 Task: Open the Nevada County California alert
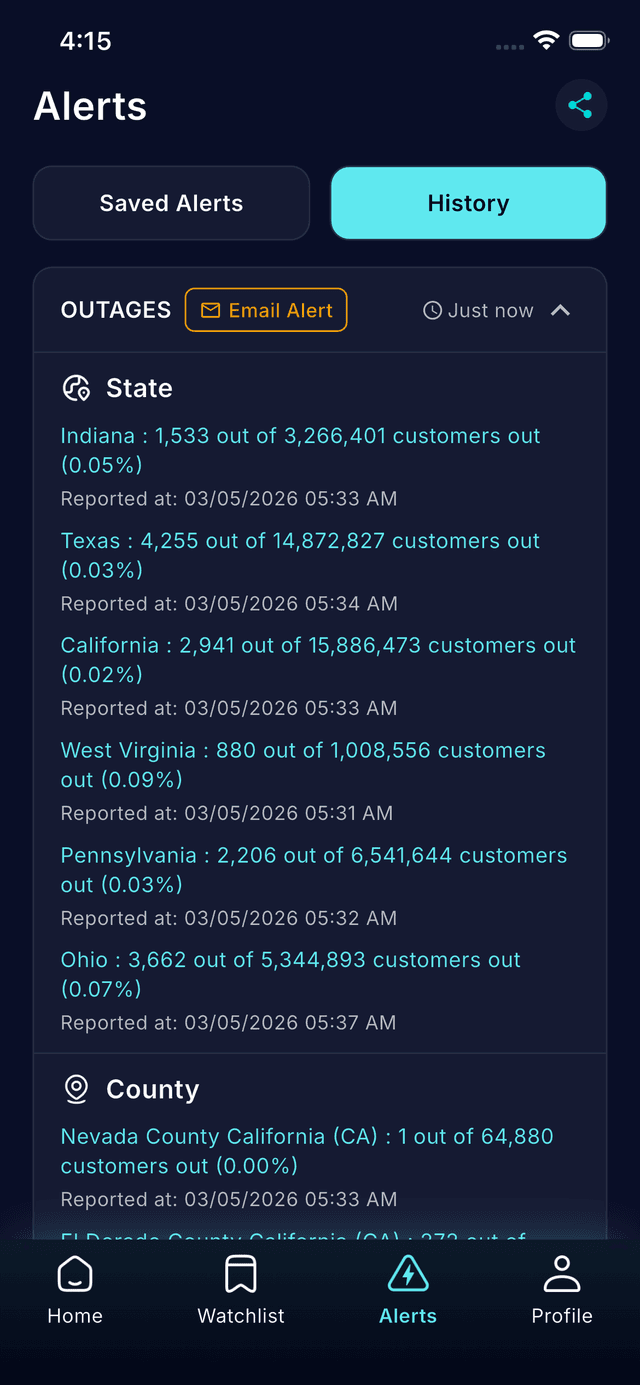(306, 1151)
